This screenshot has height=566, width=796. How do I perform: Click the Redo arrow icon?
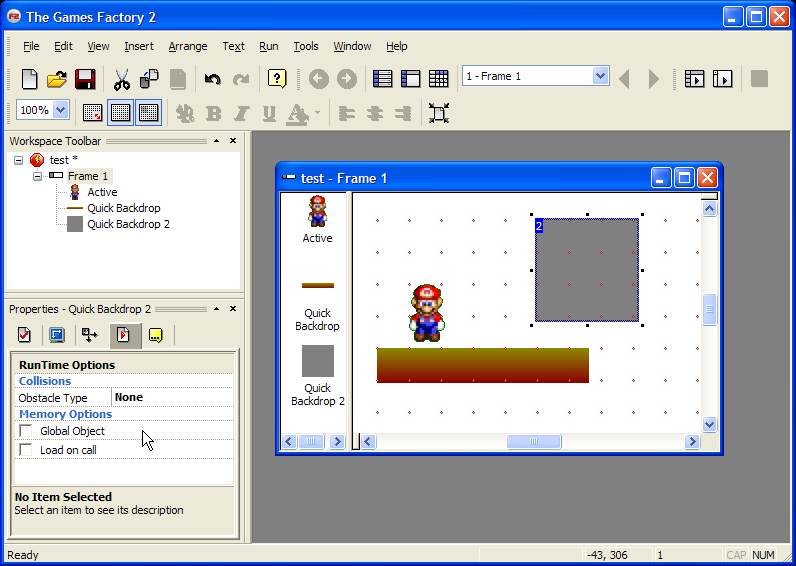pos(241,79)
